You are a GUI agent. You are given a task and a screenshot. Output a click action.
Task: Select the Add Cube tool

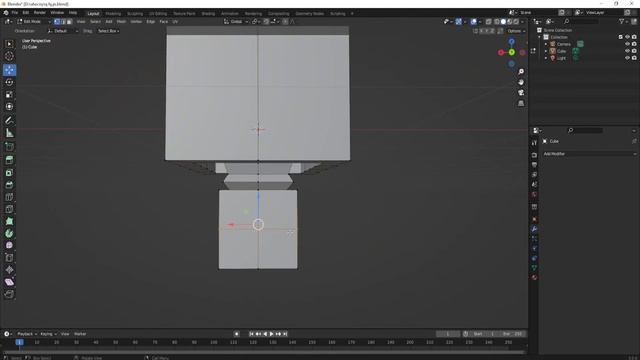[9, 147]
